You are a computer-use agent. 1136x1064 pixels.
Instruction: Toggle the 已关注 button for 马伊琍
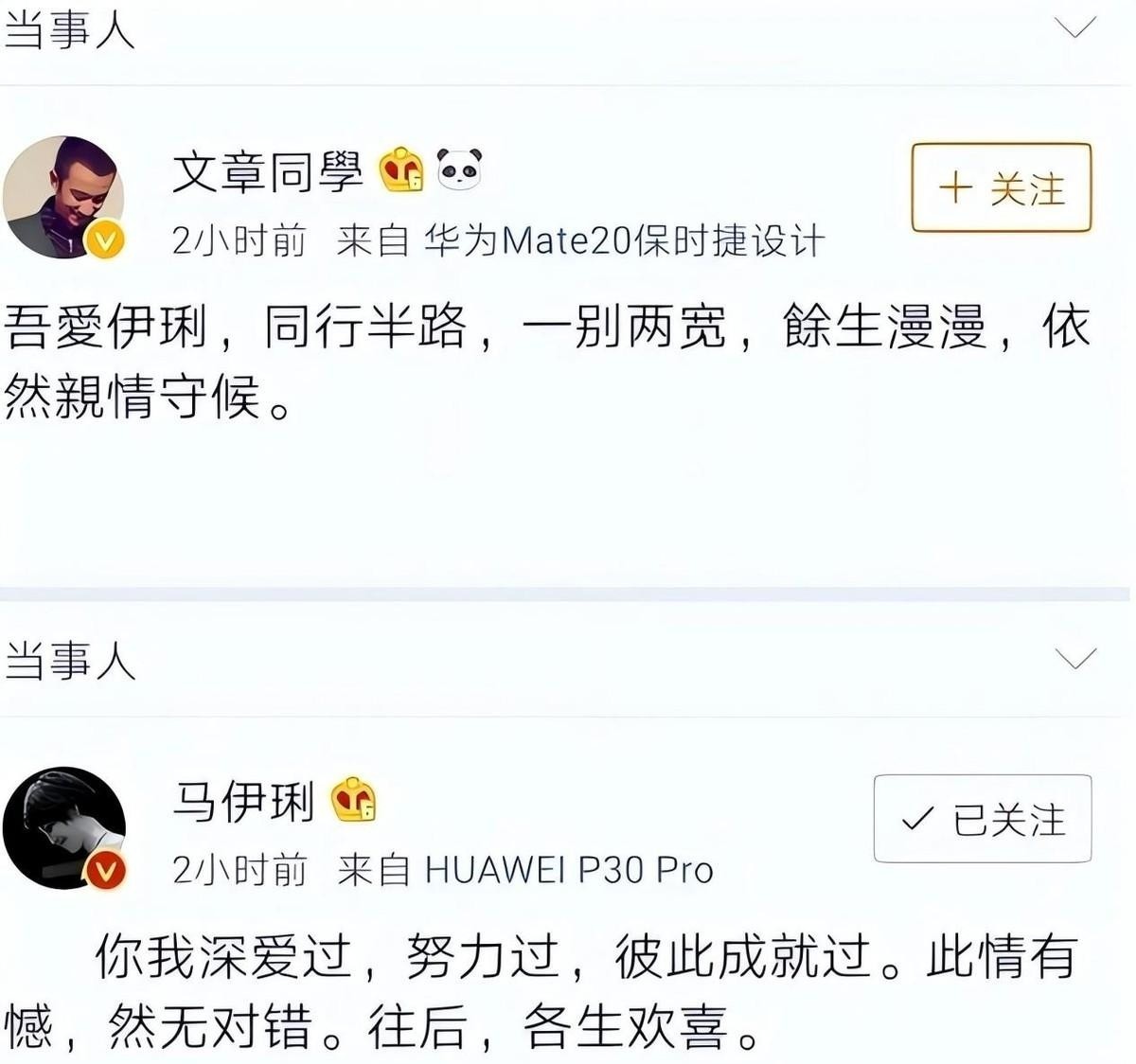point(983,819)
